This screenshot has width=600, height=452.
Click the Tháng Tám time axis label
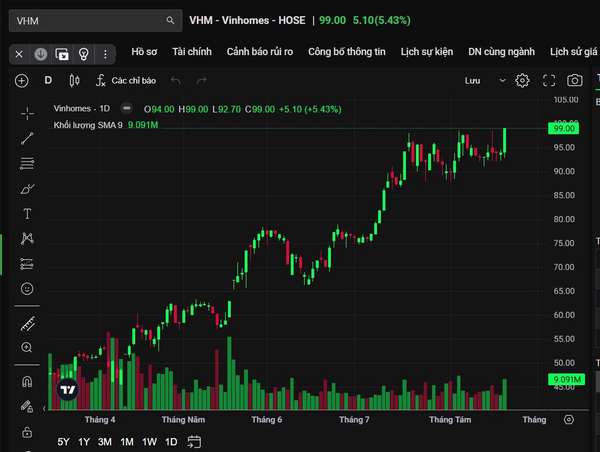pos(450,419)
